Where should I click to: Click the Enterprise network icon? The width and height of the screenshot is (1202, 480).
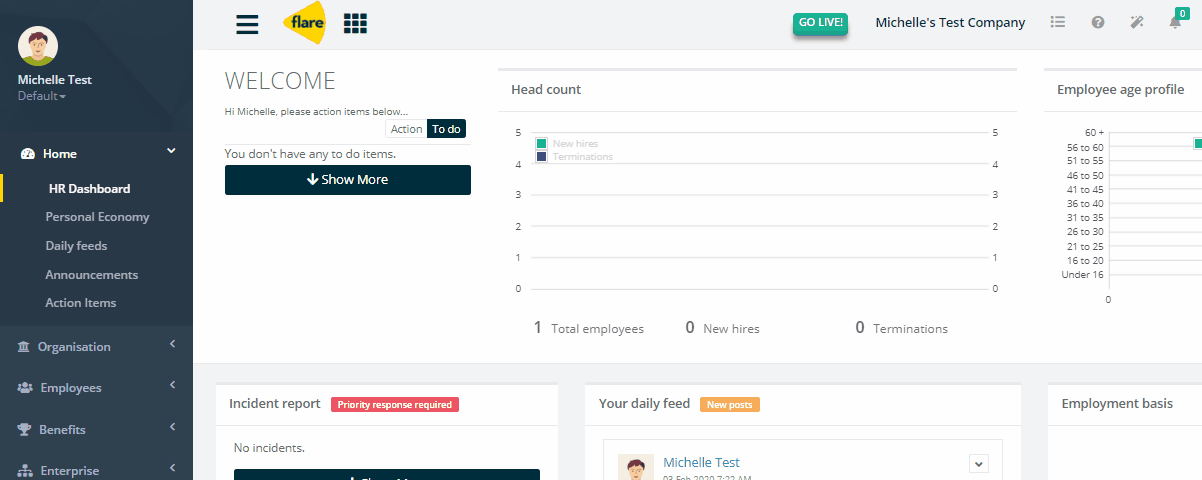pos(25,471)
